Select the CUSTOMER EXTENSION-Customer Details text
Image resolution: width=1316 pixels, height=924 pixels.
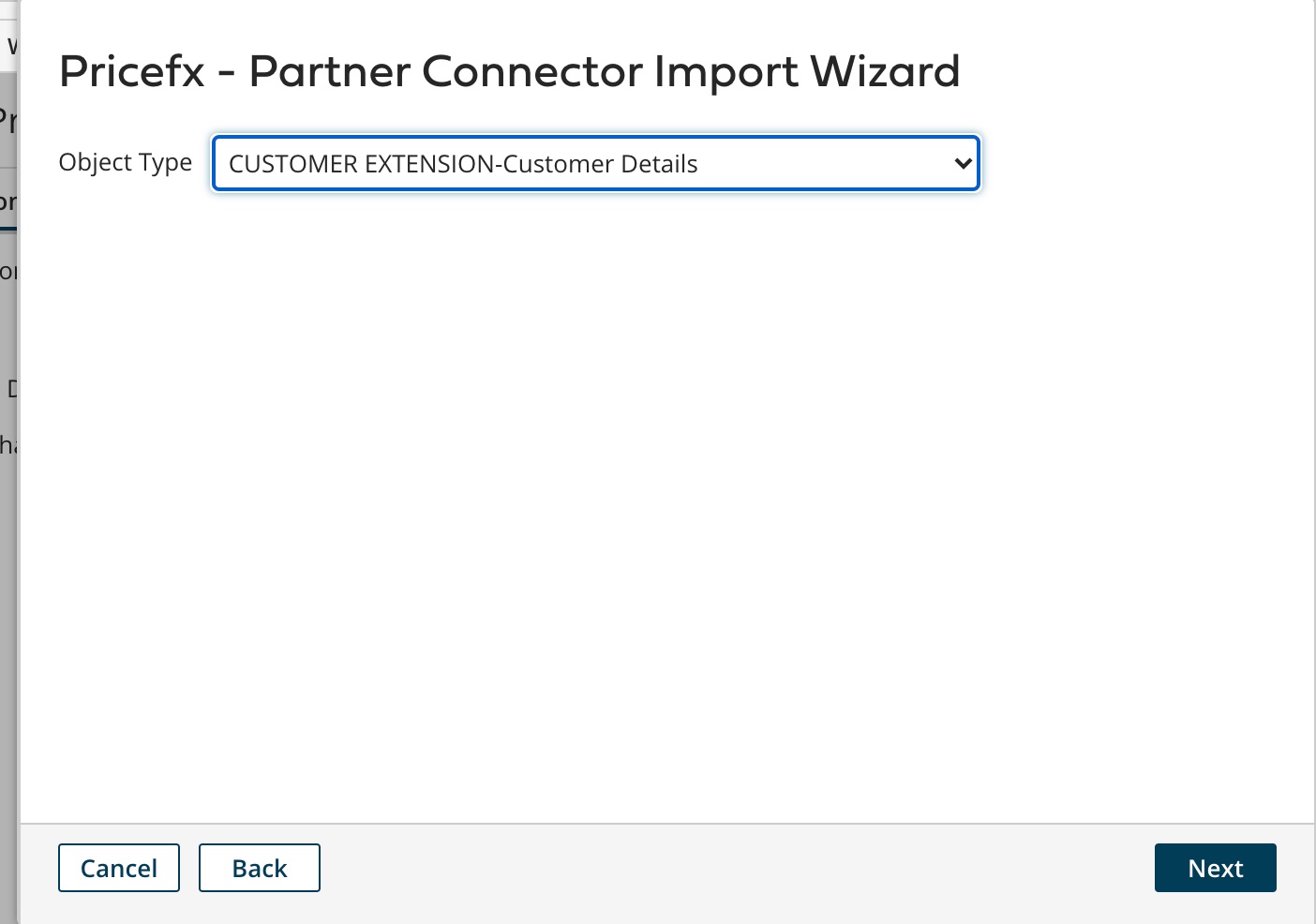click(463, 163)
